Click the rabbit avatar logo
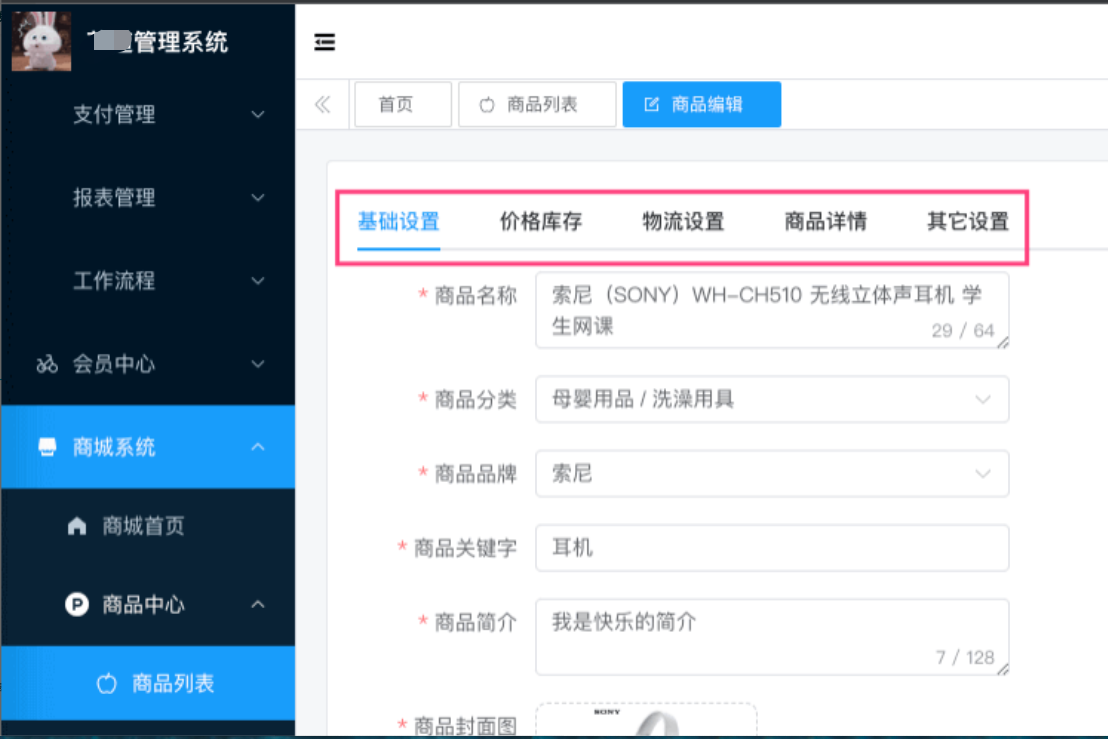Viewport: 1108px width, 739px height. pyautogui.click(x=41, y=42)
